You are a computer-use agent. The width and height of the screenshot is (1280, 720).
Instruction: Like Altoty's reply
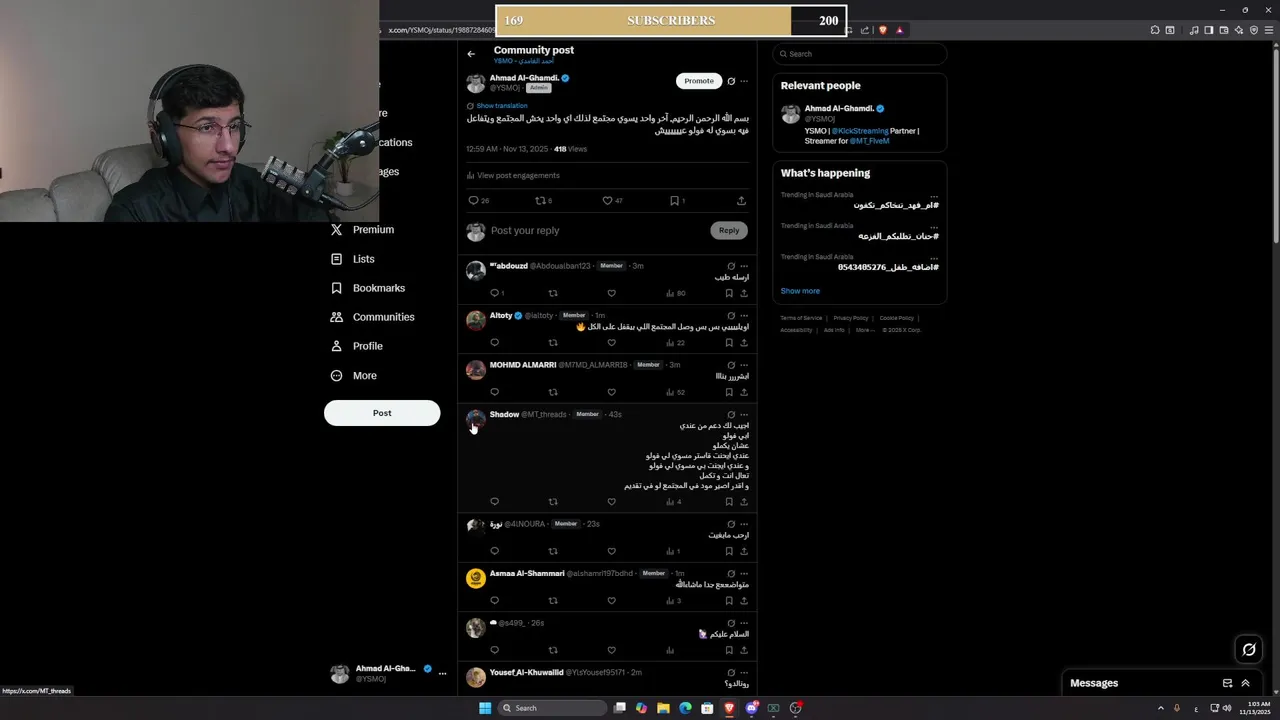(611, 342)
